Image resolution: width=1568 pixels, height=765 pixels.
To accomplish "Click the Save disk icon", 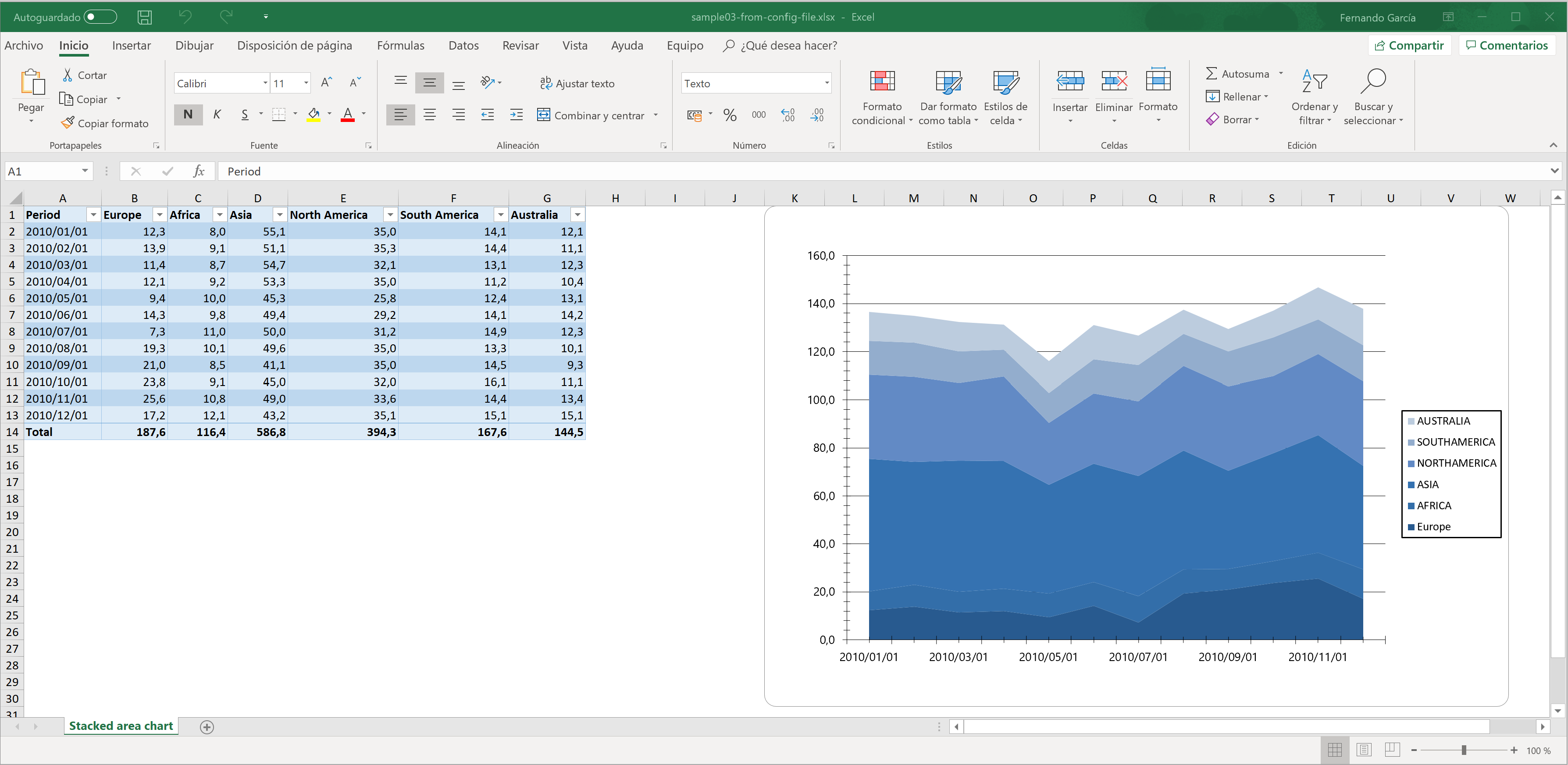I will point(144,17).
